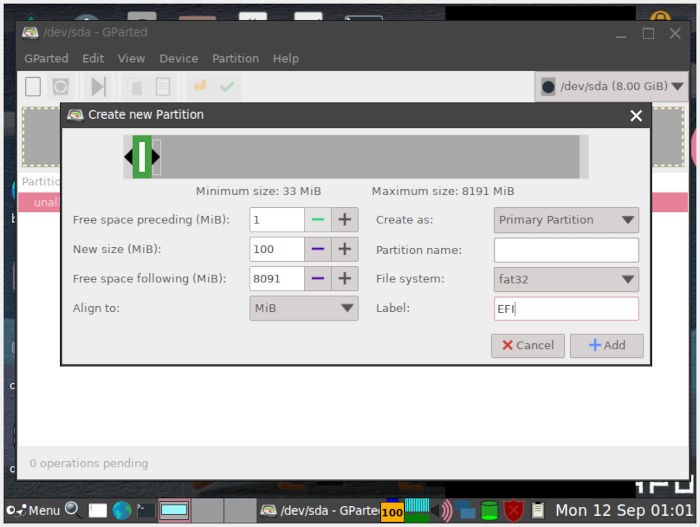
Task: Click the Paste partition toolbar icon
Action: point(162,86)
